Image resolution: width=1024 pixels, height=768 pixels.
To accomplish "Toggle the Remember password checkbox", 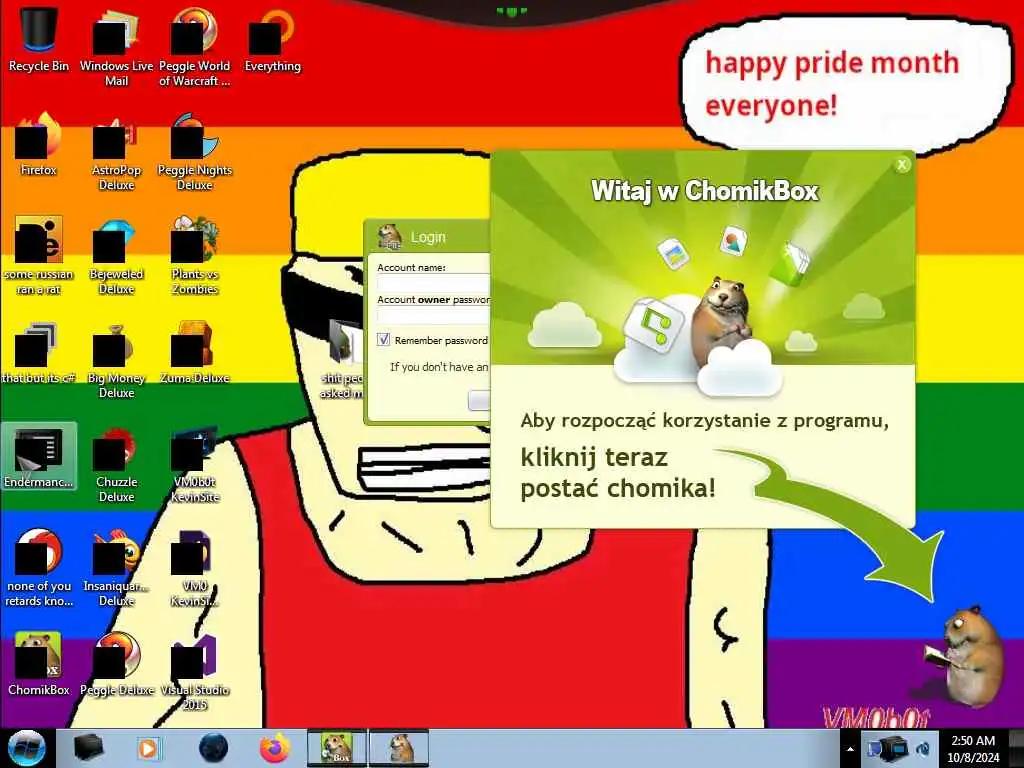I will coord(383,340).
